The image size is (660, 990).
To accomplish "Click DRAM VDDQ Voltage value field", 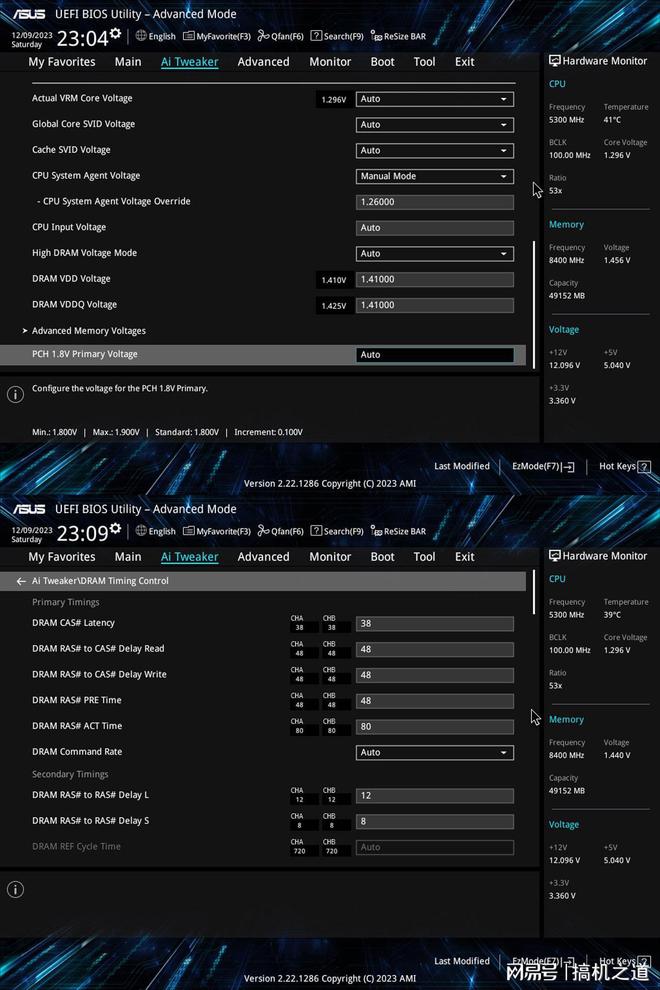I will (435, 306).
